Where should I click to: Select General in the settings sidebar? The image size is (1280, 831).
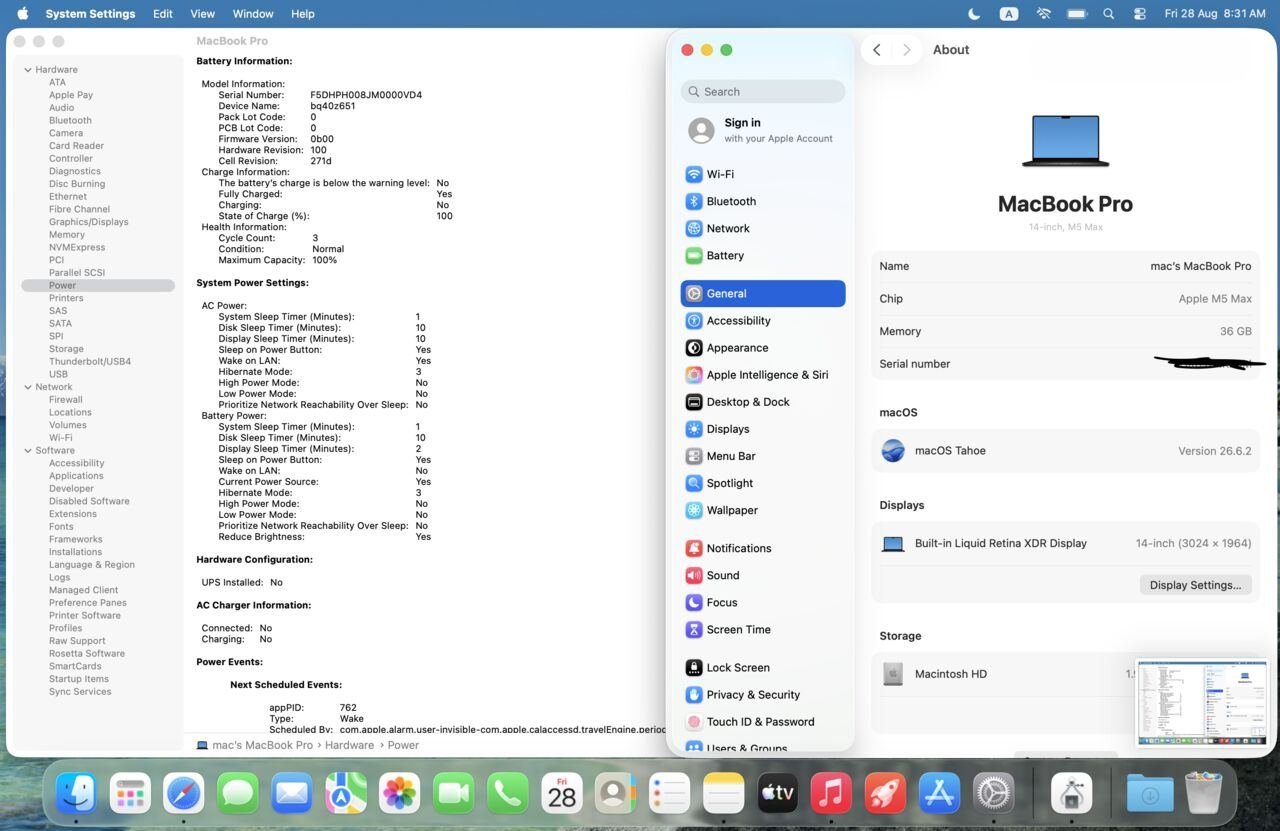click(763, 293)
